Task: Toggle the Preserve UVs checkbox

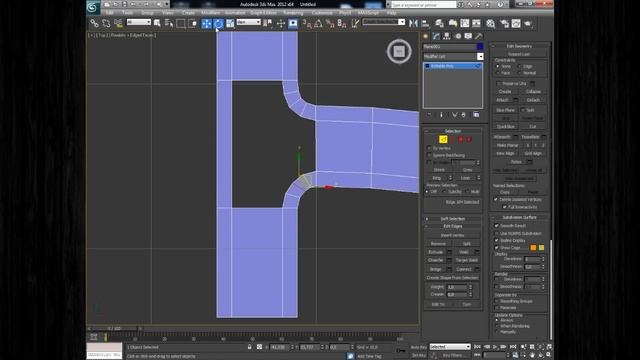Action: point(499,83)
